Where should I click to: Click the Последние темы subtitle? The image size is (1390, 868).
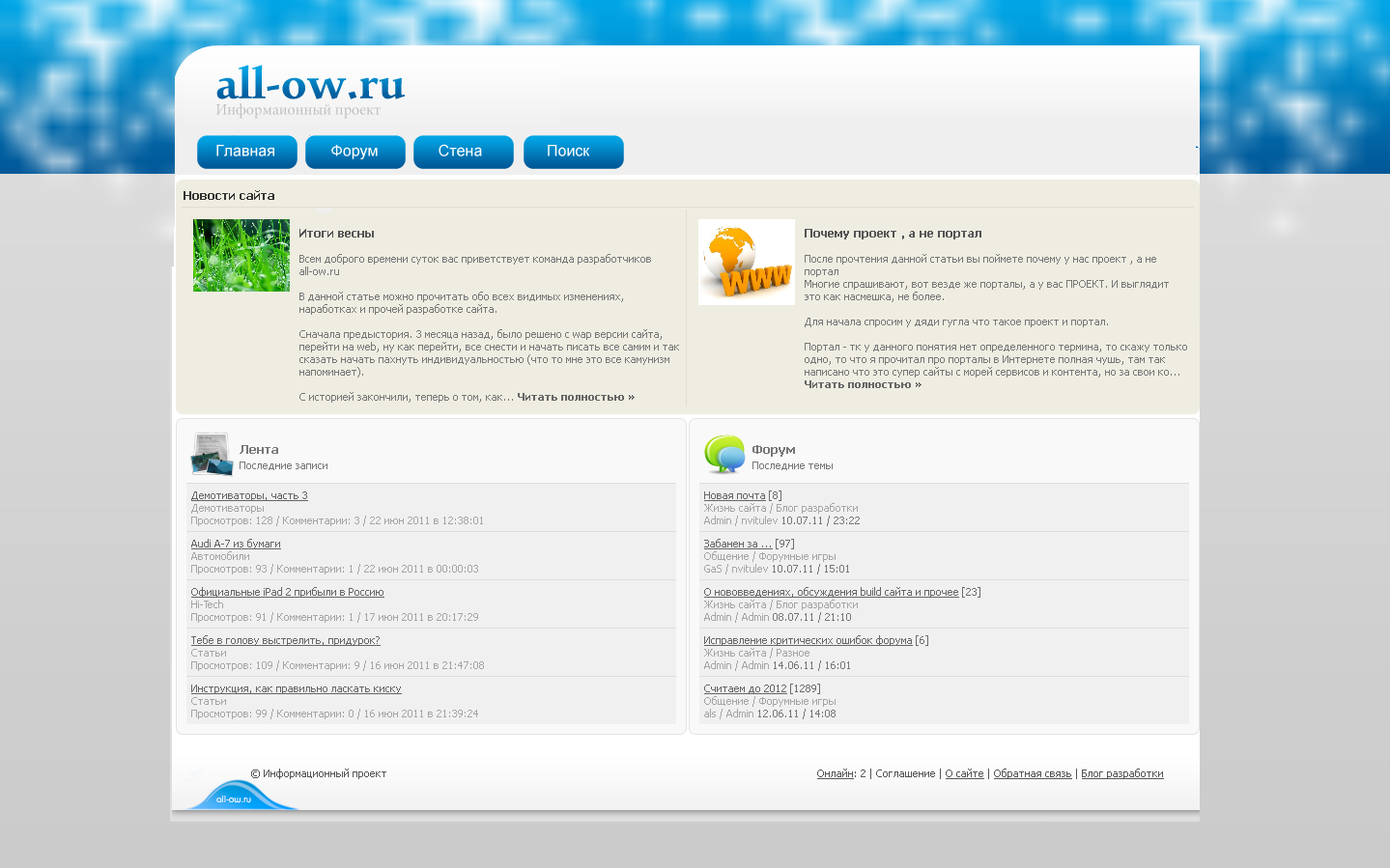[x=792, y=465]
